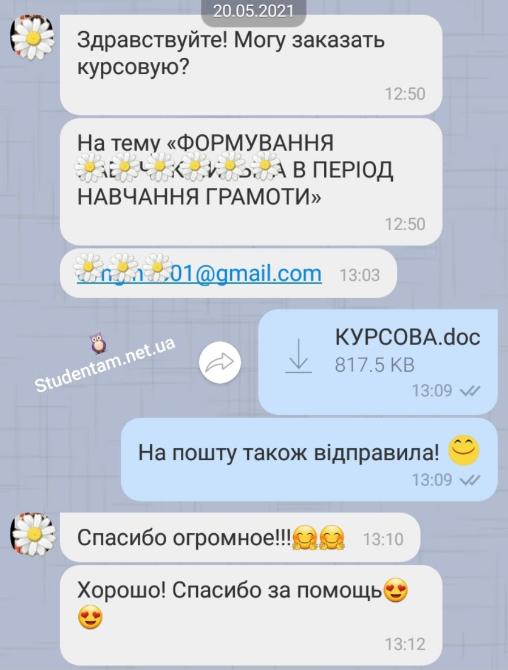The image size is (508, 670).
Task: Tap the daisy avatar beside Спасибо огромное
Action: 33,535
